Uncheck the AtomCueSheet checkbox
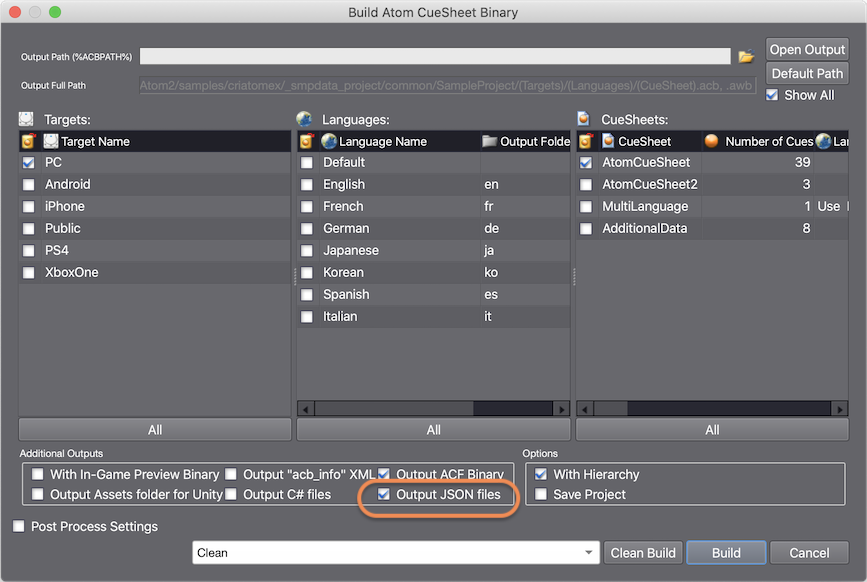The height and width of the screenshot is (582, 867). [586, 162]
